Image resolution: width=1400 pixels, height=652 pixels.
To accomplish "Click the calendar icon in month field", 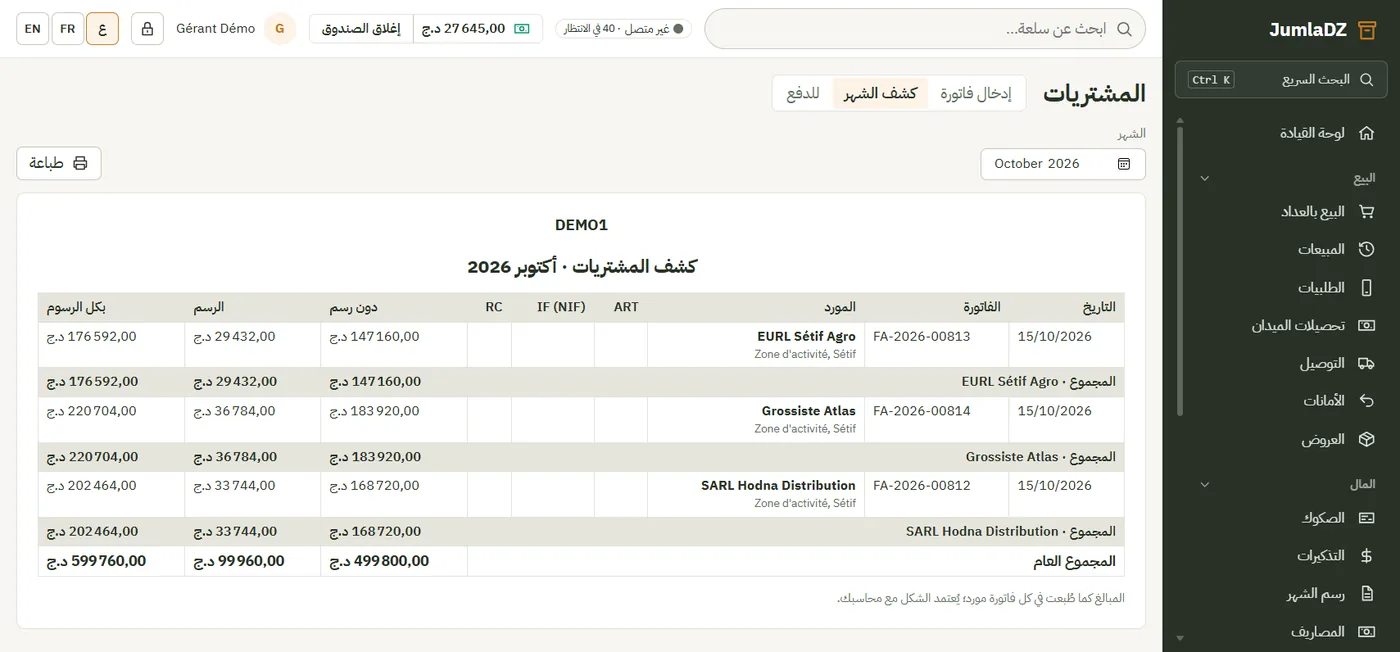I will 1124,164.
